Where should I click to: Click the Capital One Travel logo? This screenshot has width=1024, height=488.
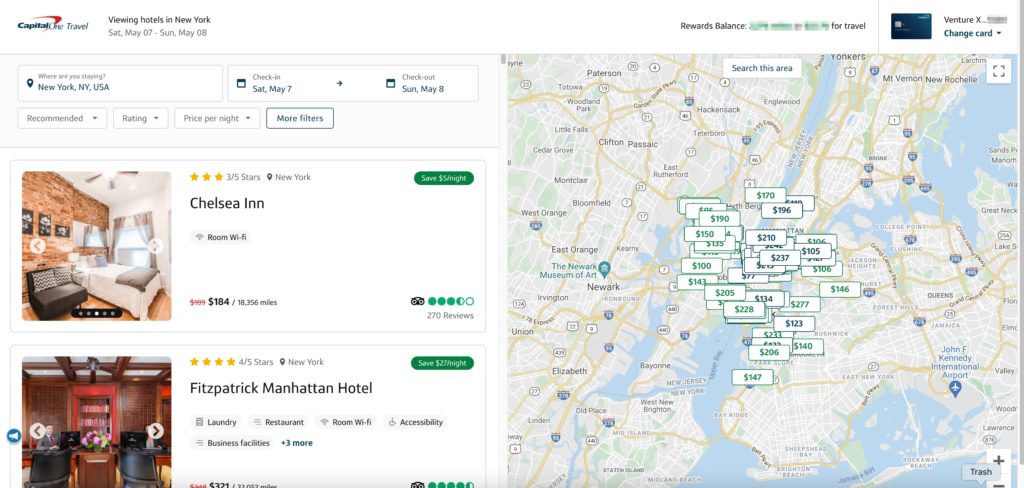tap(52, 24)
